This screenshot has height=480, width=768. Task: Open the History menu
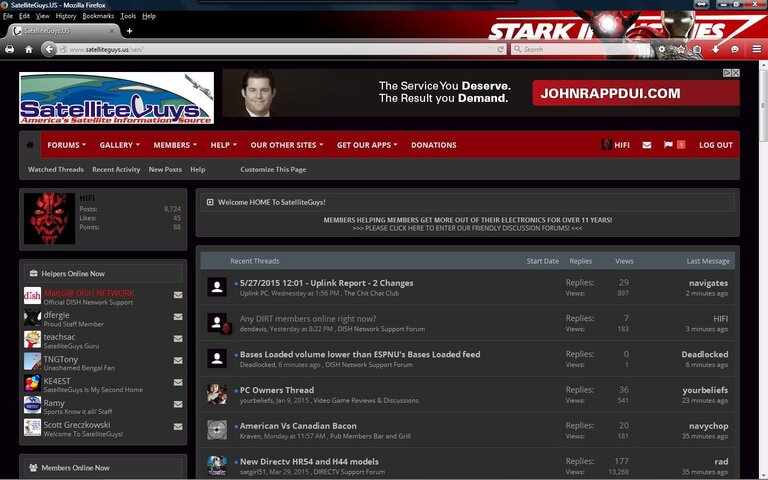click(x=66, y=16)
